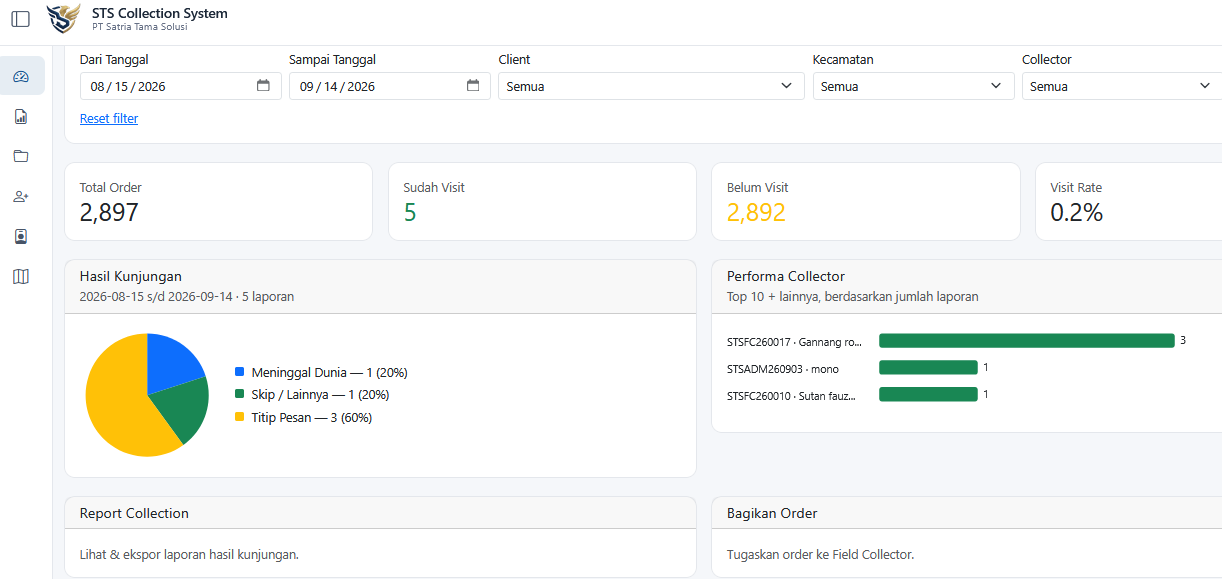
Task: Click the STSFC260010 collector bar
Action: (x=928, y=394)
